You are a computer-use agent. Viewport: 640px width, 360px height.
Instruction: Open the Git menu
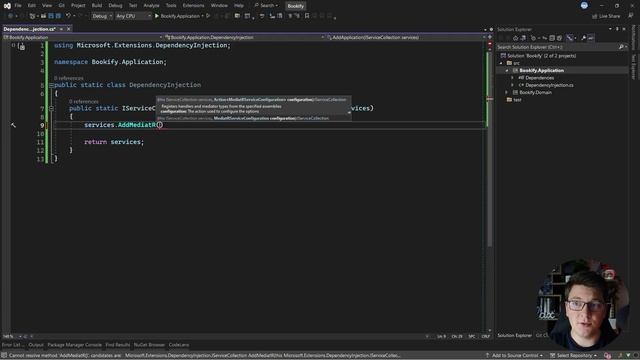tap(62, 6)
